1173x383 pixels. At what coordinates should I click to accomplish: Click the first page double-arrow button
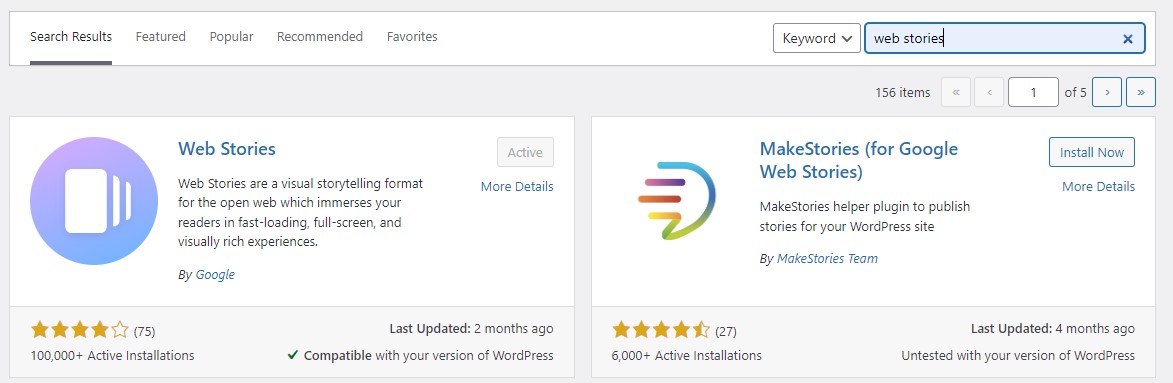[955, 92]
